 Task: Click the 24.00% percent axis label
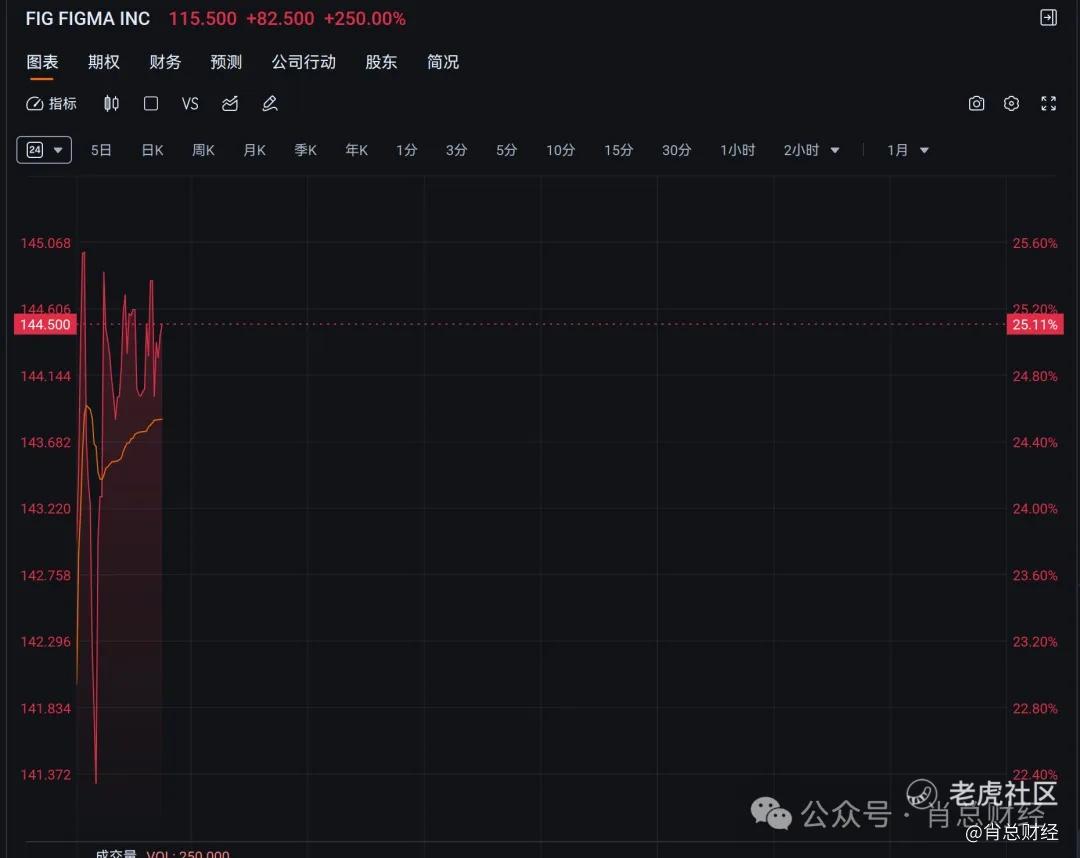coord(1035,508)
